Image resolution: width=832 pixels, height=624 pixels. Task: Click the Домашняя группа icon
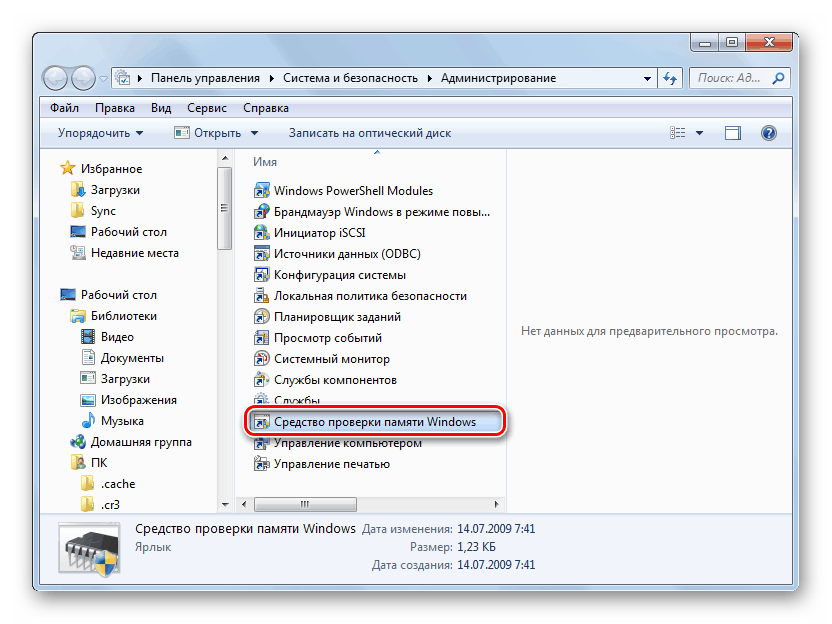[77, 441]
